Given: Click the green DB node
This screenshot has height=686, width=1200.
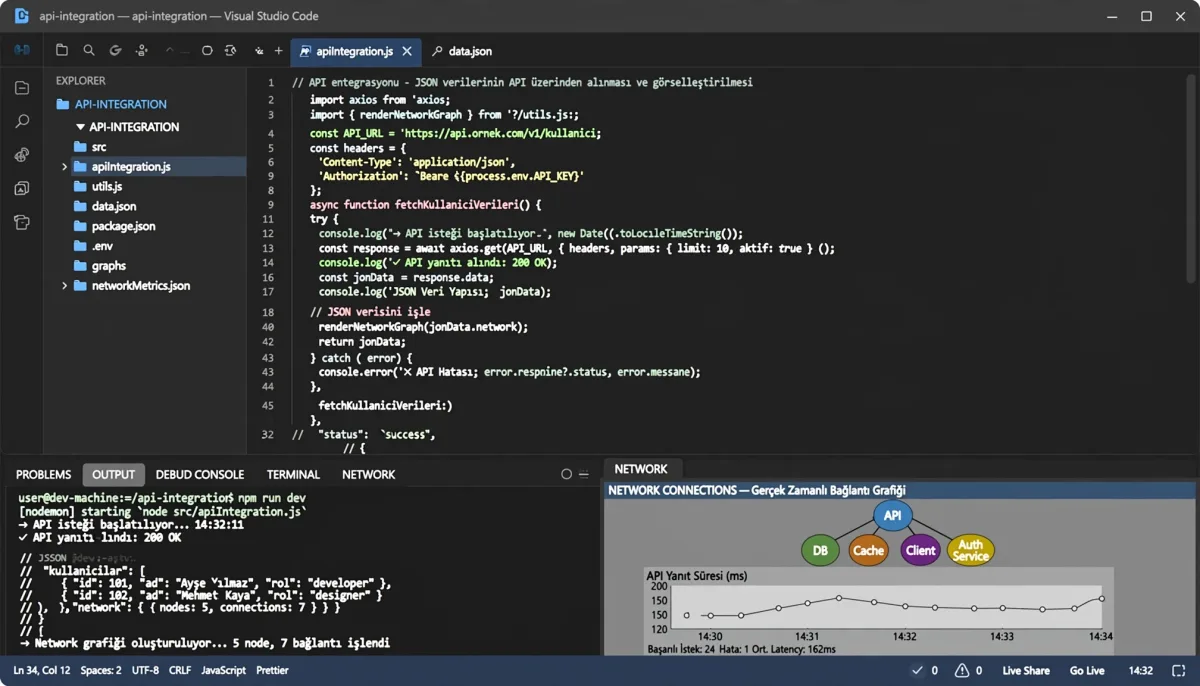Looking at the screenshot, I should pyautogui.click(x=820, y=550).
